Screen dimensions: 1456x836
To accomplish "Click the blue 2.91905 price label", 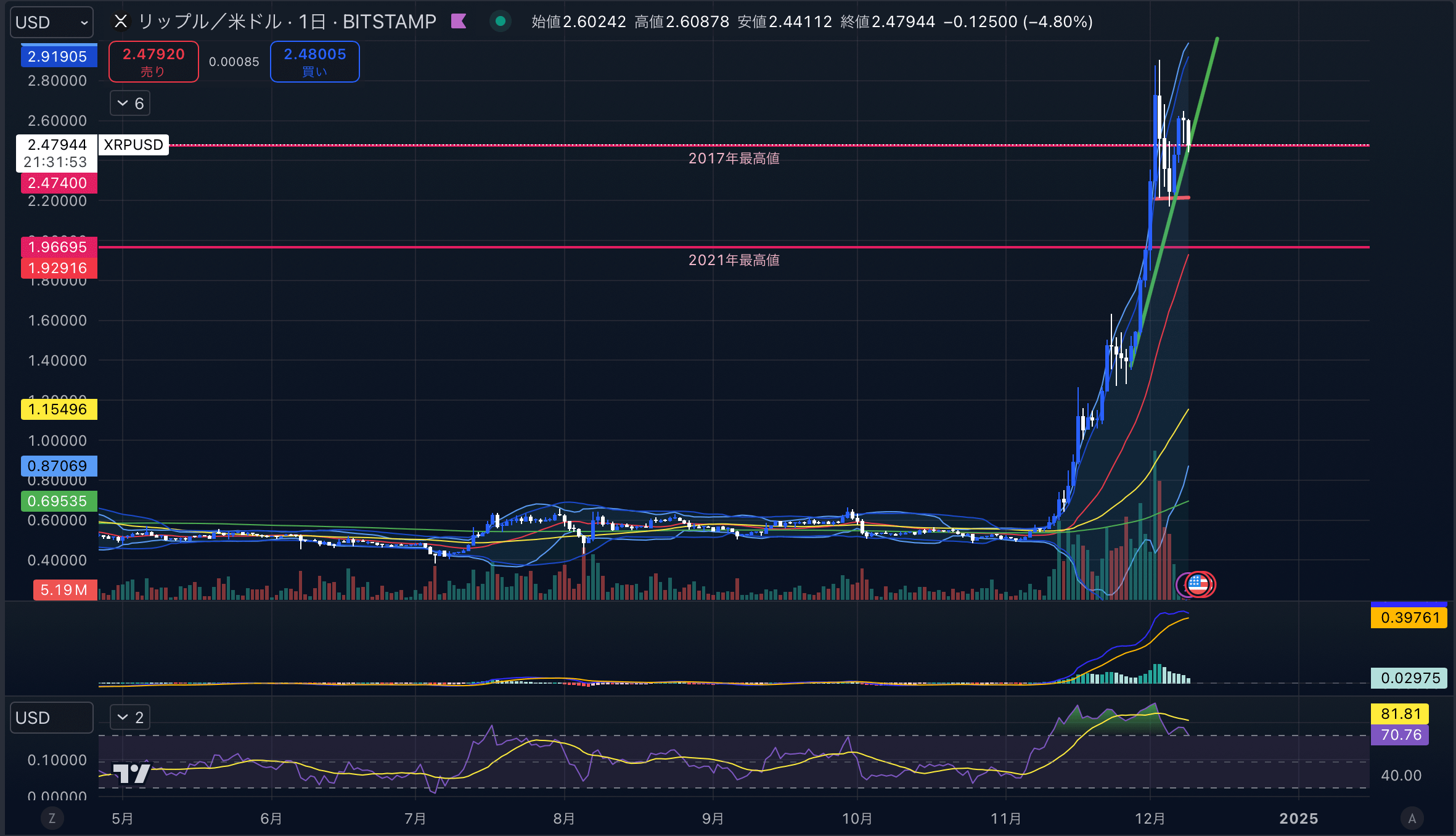I will (x=59, y=57).
